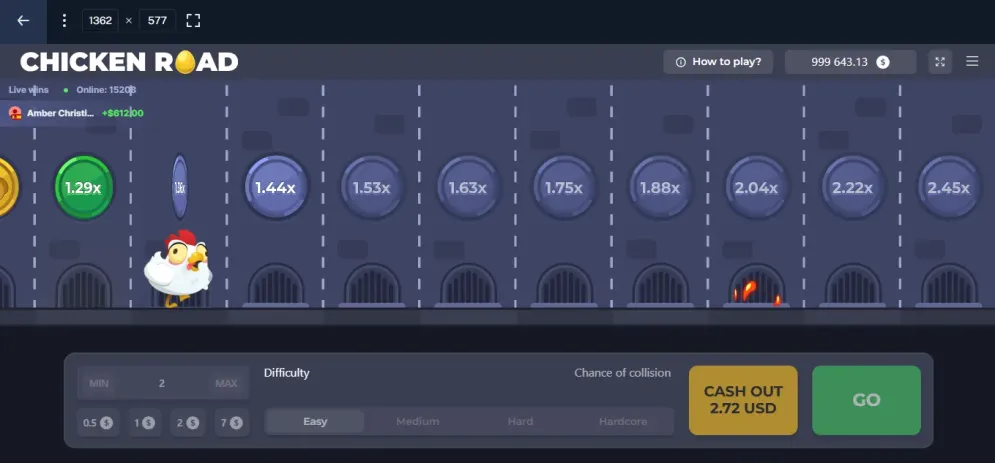Open balance showing 999 643.13
995x463 pixels.
click(x=850, y=62)
